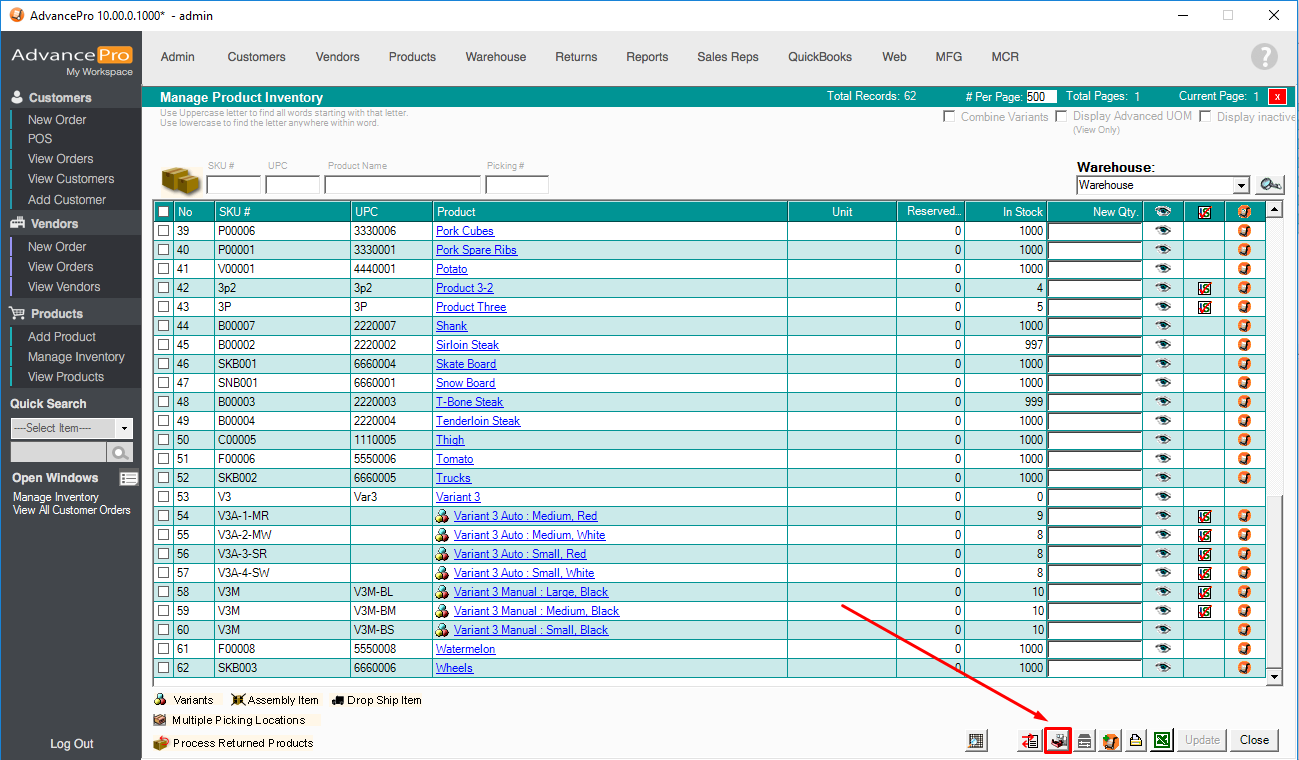Click the Open Windows list icon

[x=128, y=478]
